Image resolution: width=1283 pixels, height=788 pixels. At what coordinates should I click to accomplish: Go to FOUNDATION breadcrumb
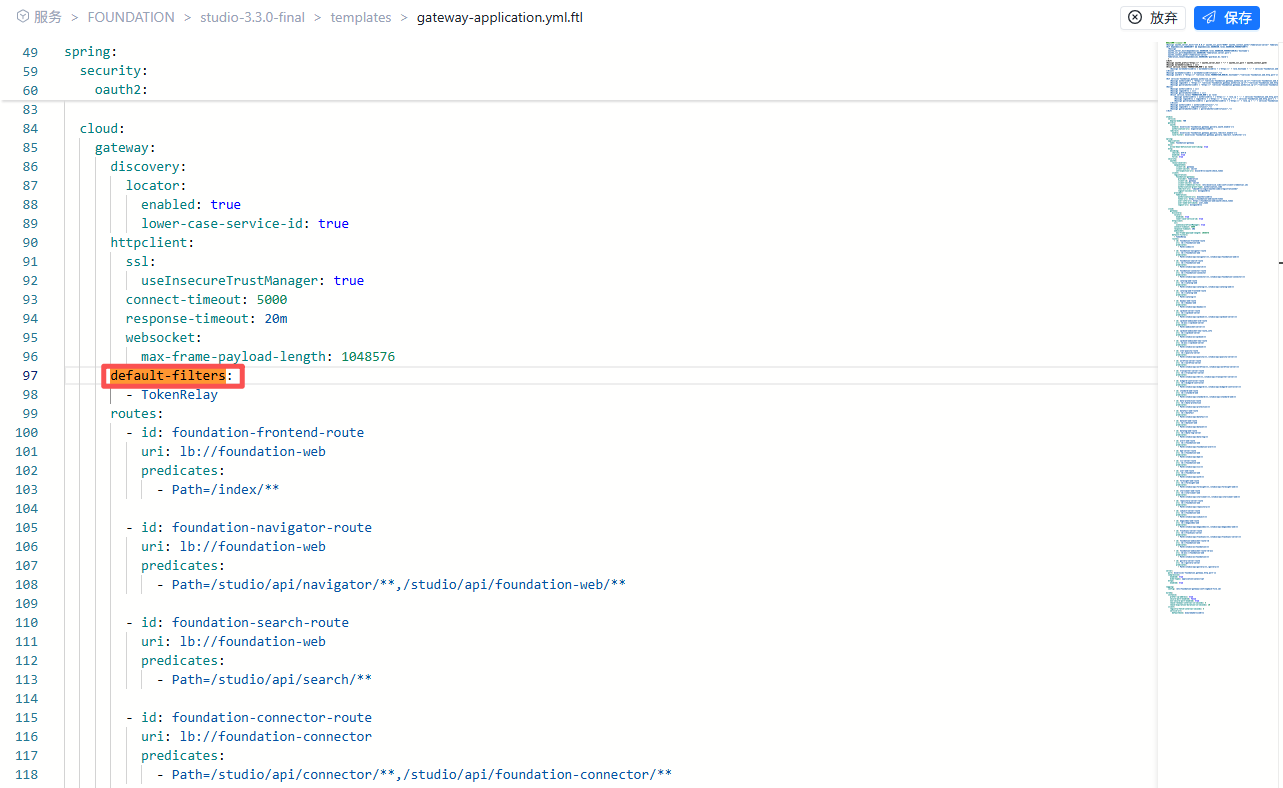pos(131,17)
